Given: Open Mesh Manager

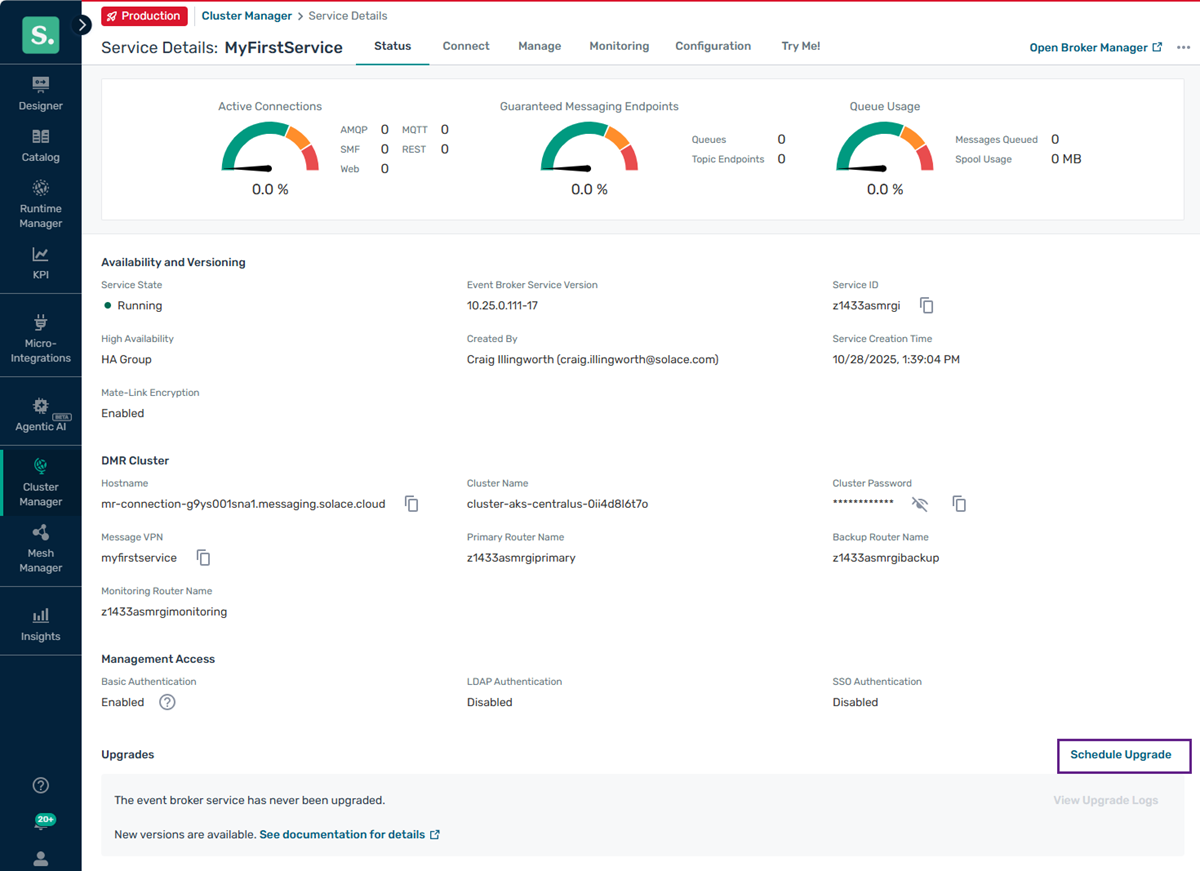Looking at the screenshot, I should (x=40, y=548).
